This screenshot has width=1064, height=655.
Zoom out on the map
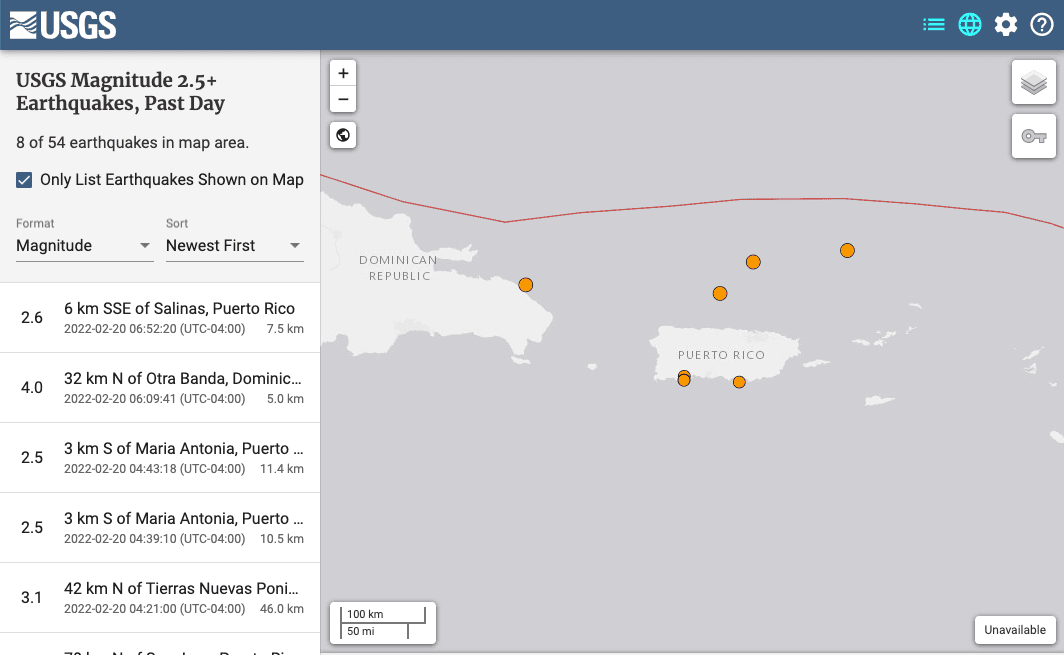tap(343, 99)
